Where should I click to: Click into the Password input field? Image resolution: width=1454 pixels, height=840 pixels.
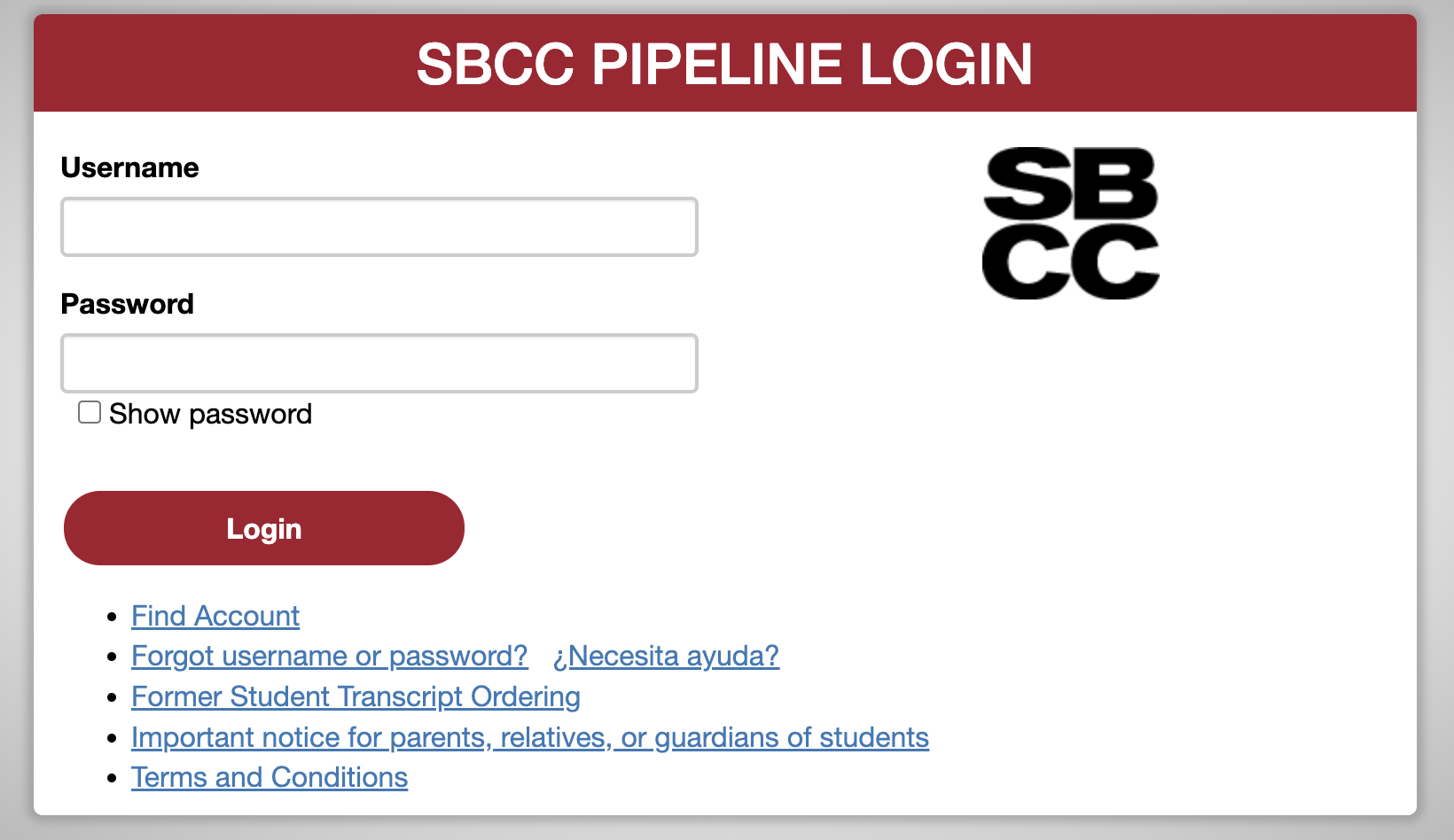(379, 363)
